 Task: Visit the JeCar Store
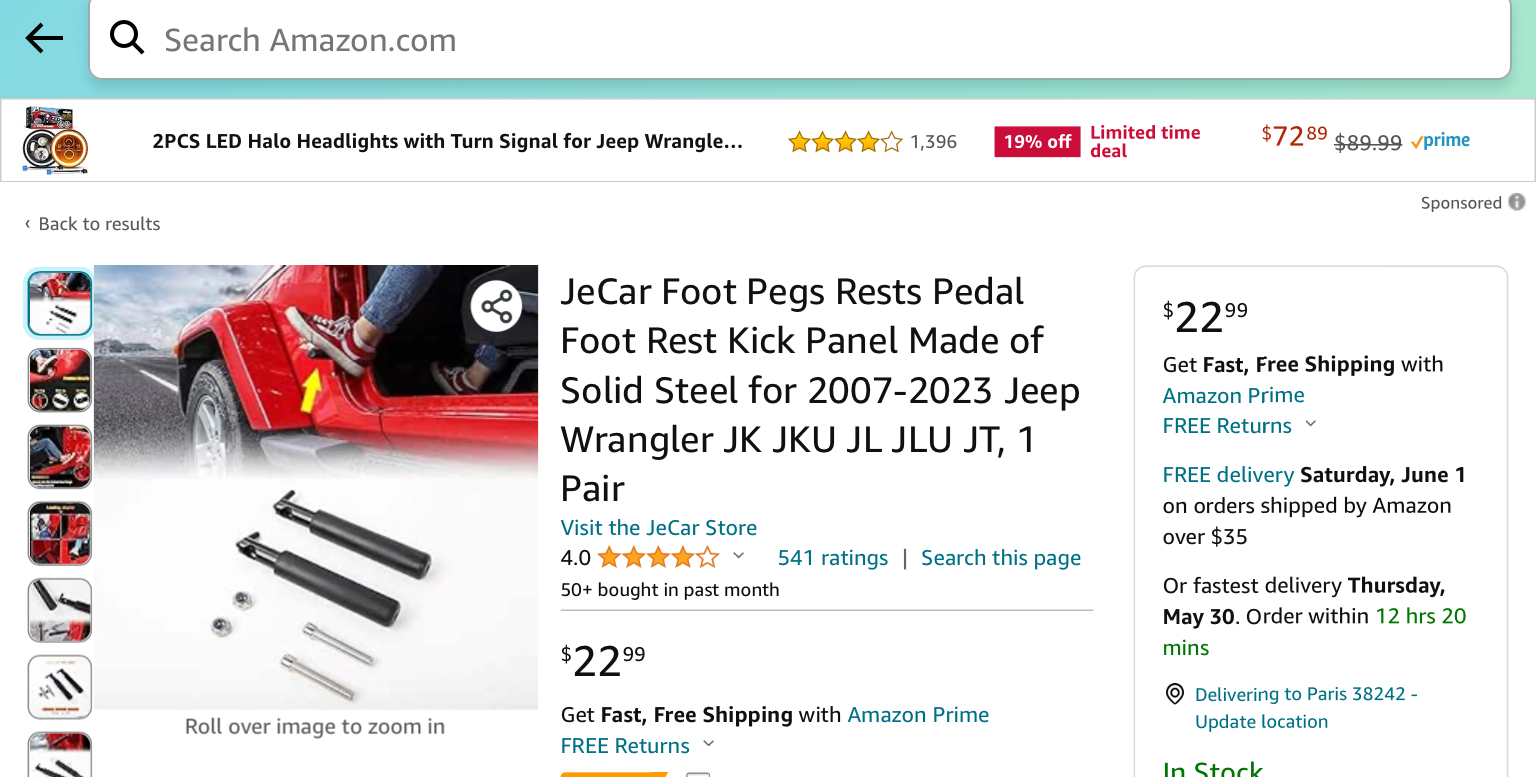click(x=658, y=528)
